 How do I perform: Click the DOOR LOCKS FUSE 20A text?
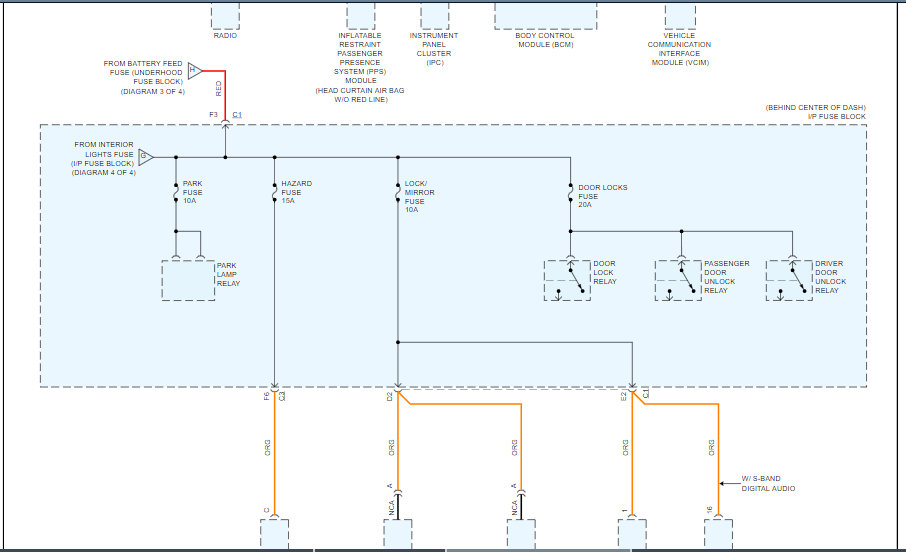coord(603,196)
